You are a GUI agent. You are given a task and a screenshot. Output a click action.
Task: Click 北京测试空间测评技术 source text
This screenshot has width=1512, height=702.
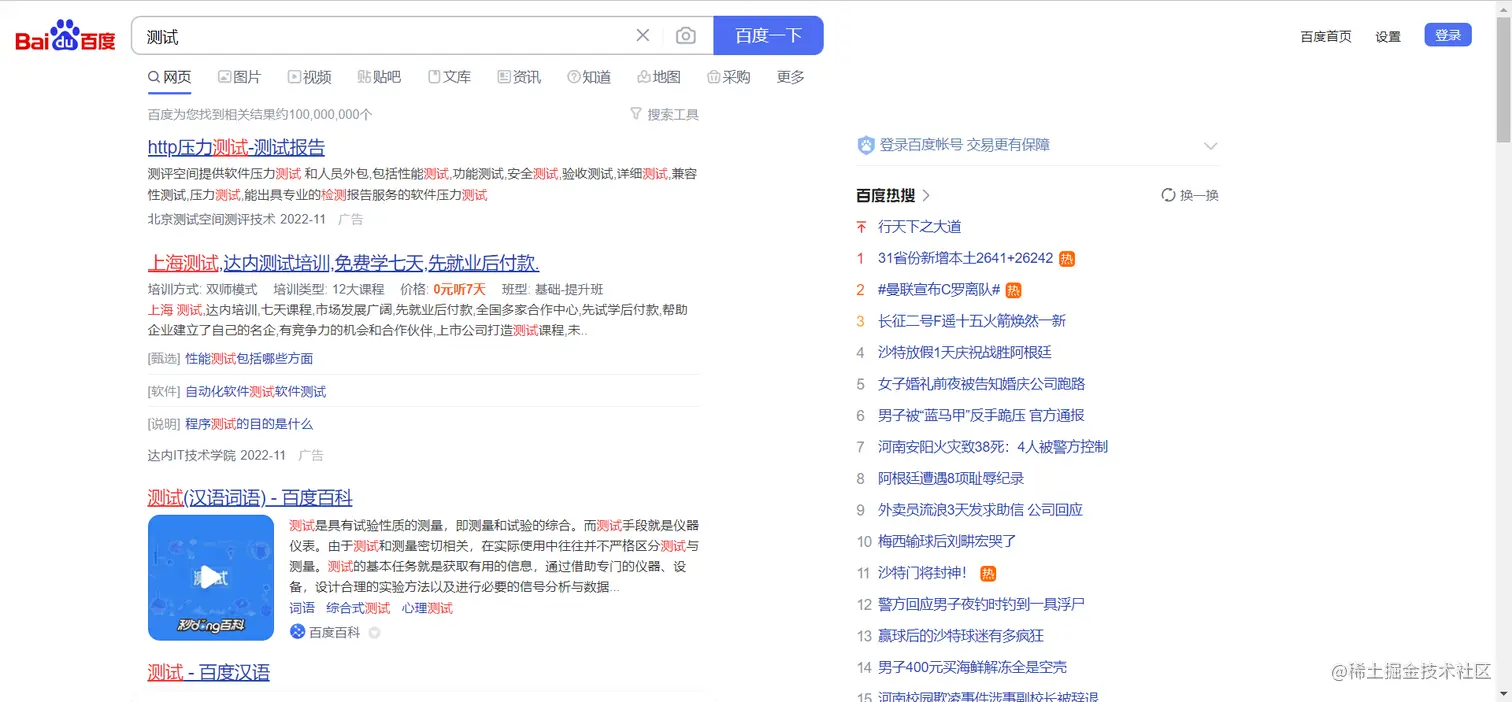211,219
